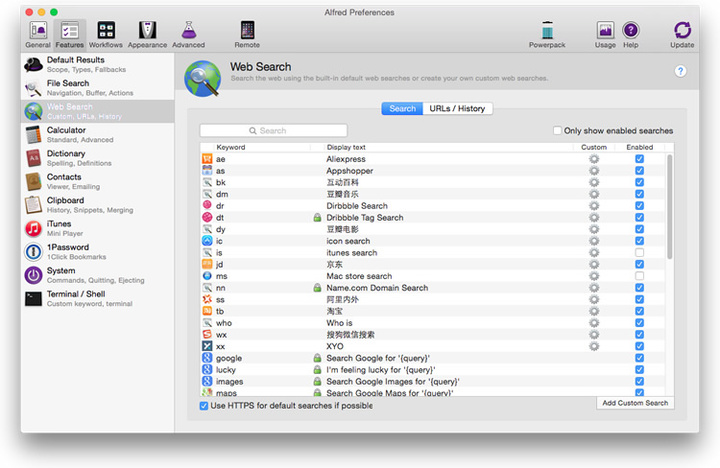The height and width of the screenshot is (468, 720).
Task: Open the Workflows preferences pane
Action: click(106, 32)
